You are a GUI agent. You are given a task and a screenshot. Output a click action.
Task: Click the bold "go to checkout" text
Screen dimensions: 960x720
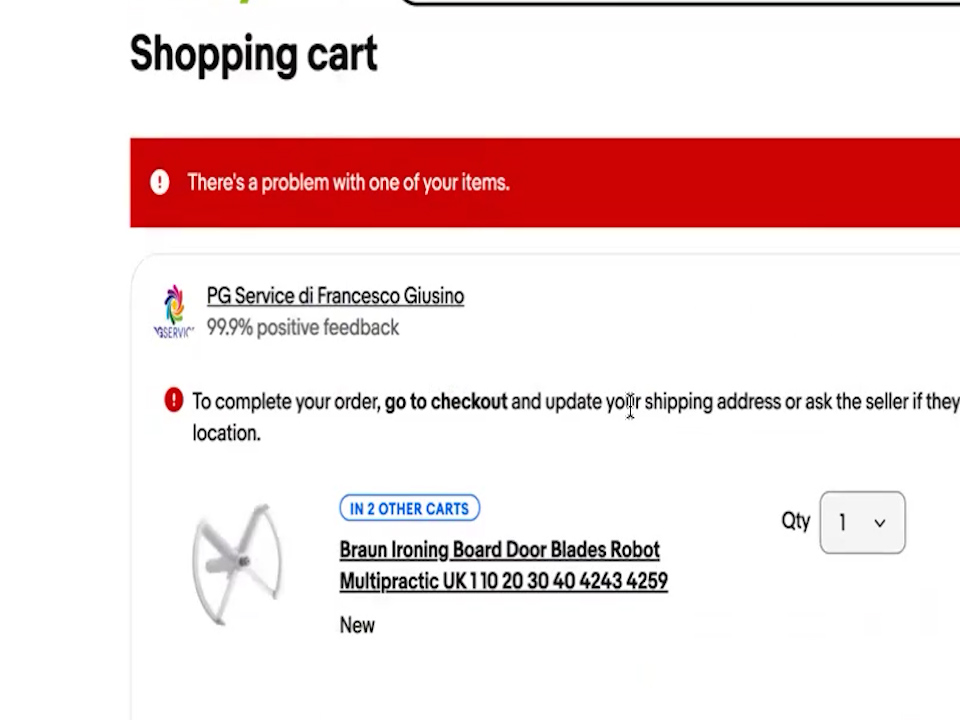(x=446, y=402)
